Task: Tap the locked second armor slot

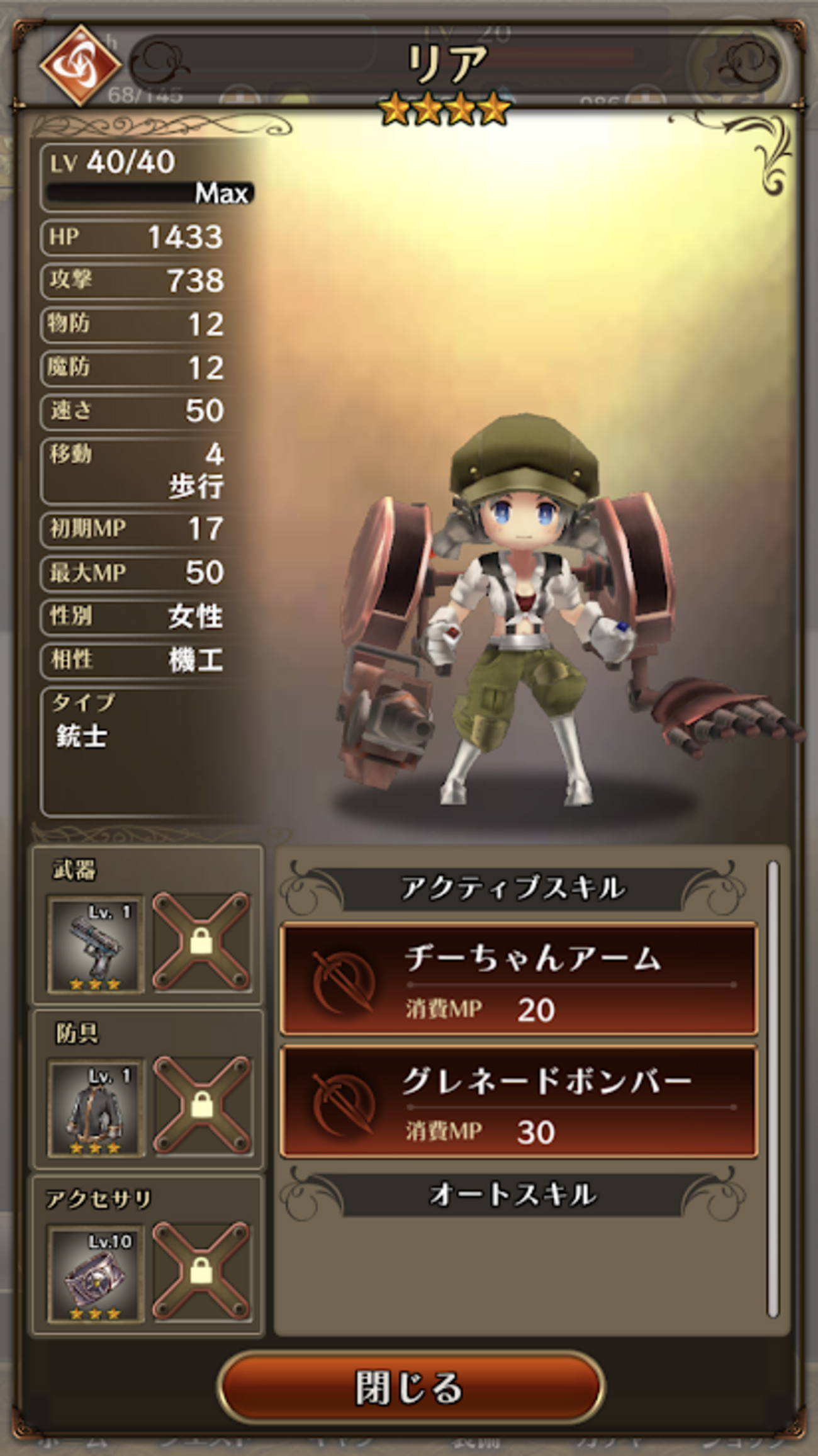Action: coord(201,1105)
